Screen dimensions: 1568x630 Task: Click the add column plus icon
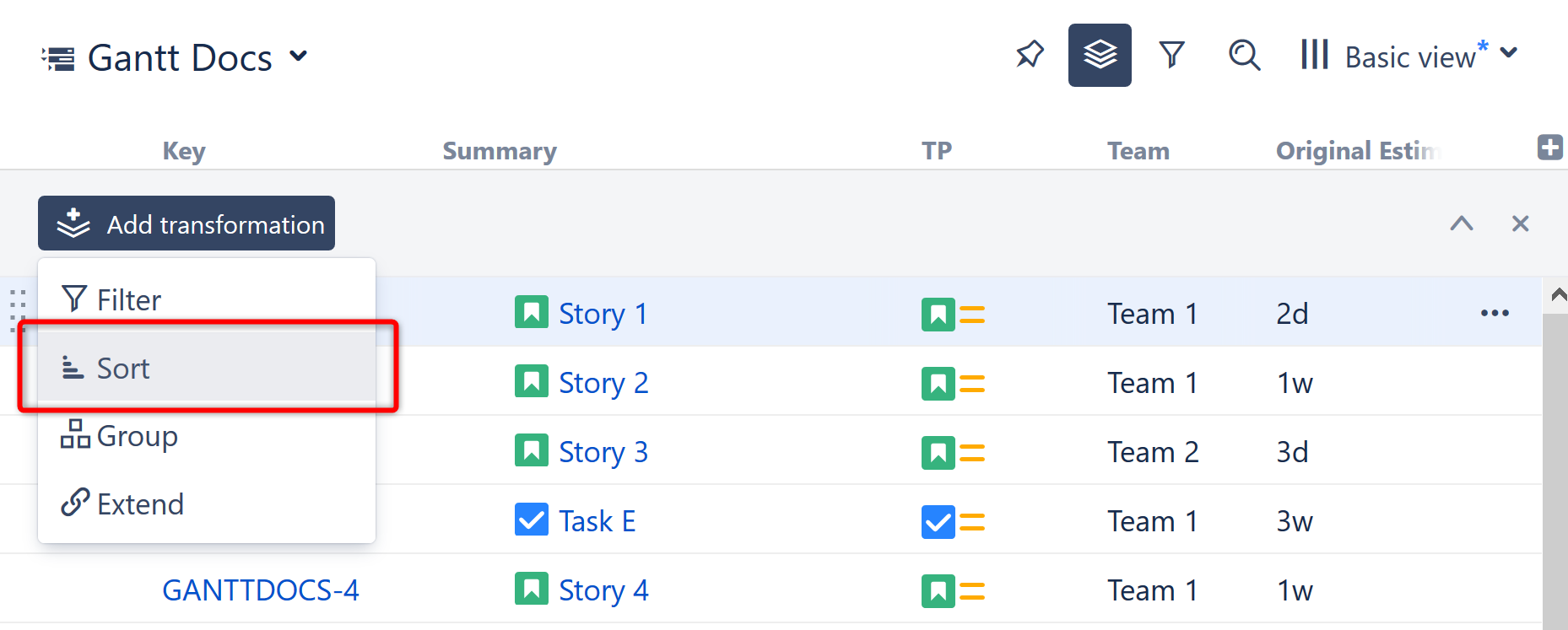[x=1549, y=148]
